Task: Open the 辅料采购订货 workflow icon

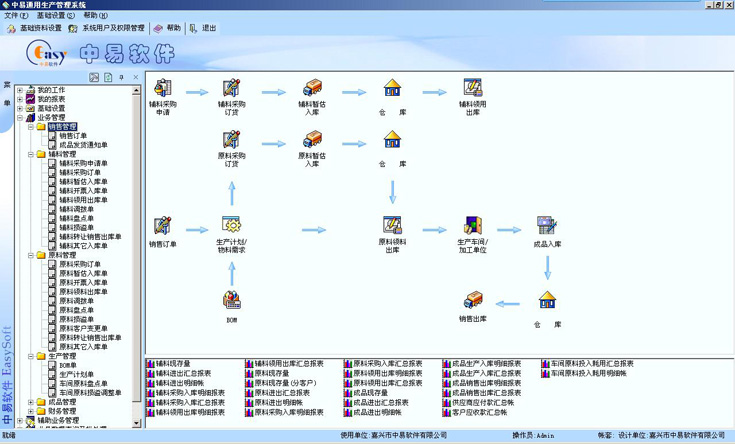Action: [x=232, y=88]
